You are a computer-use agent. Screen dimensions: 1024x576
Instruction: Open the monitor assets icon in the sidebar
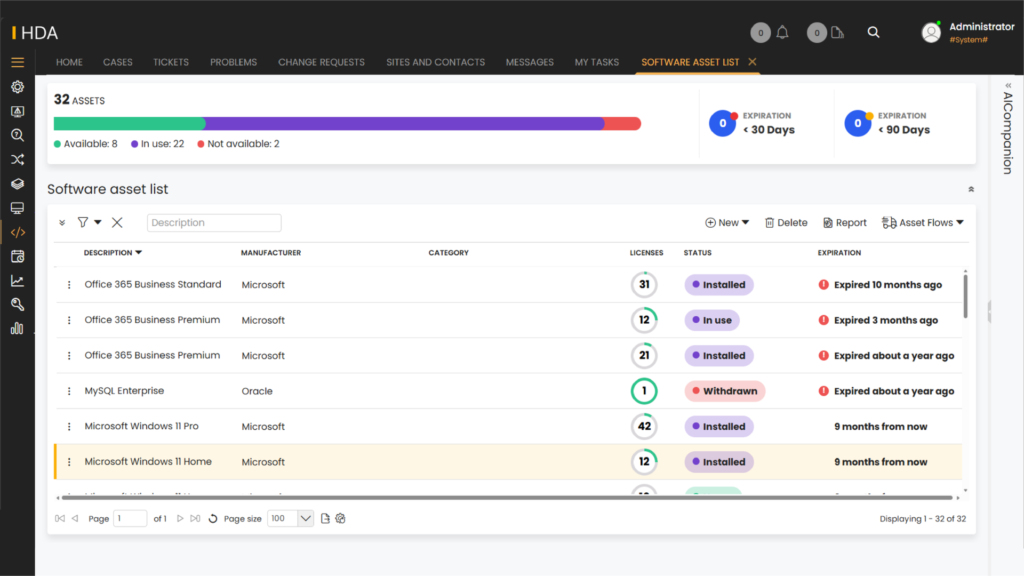(18, 208)
